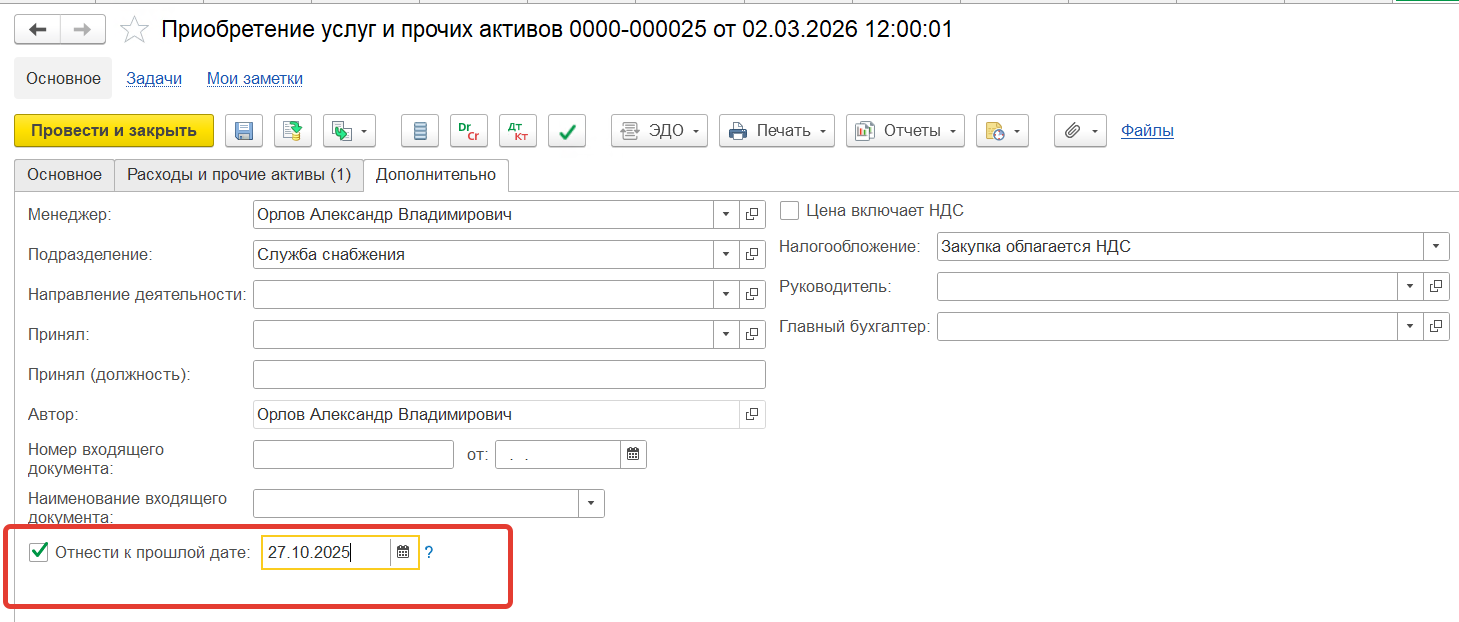Open Принял record with the open icon
The height and width of the screenshot is (622, 1459).
pyautogui.click(x=752, y=334)
